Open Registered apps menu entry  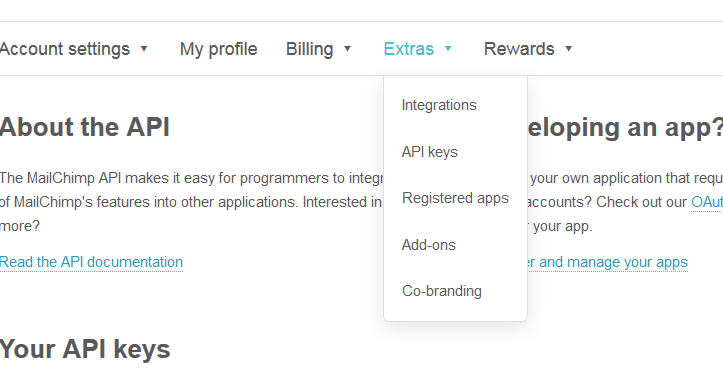point(455,198)
